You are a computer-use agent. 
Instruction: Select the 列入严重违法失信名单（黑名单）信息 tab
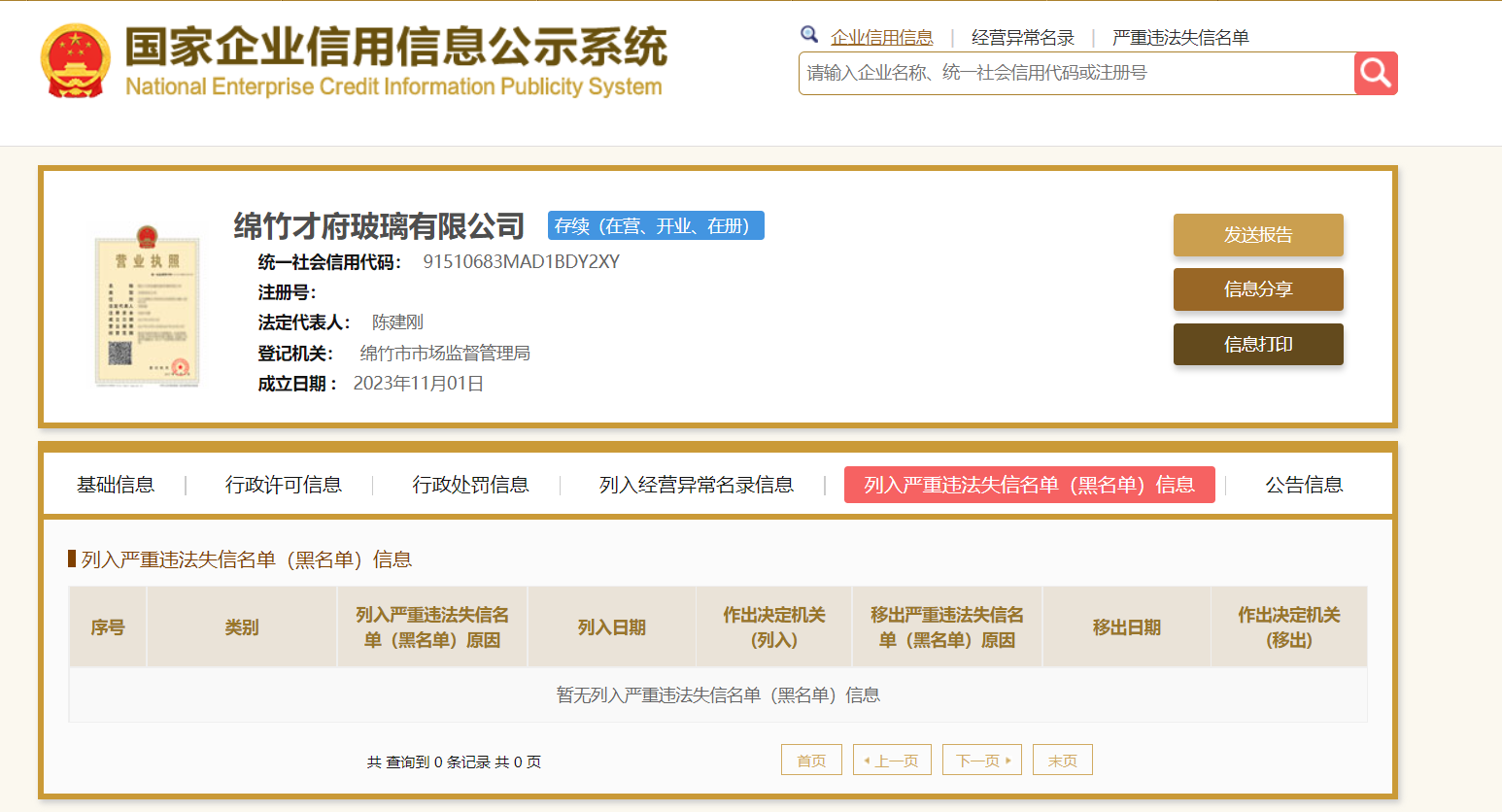click(1030, 485)
